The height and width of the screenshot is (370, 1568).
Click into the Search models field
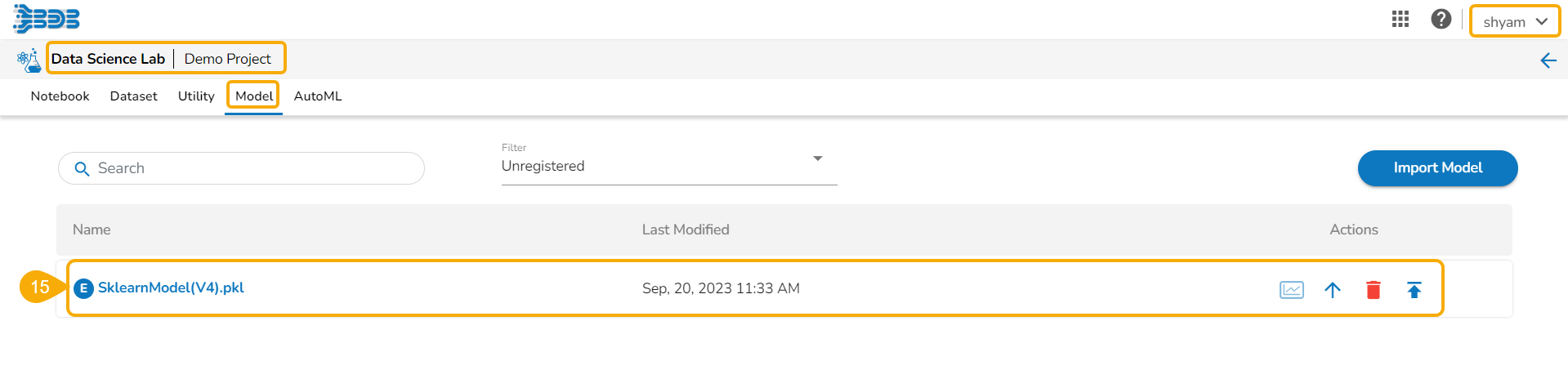point(253,168)
